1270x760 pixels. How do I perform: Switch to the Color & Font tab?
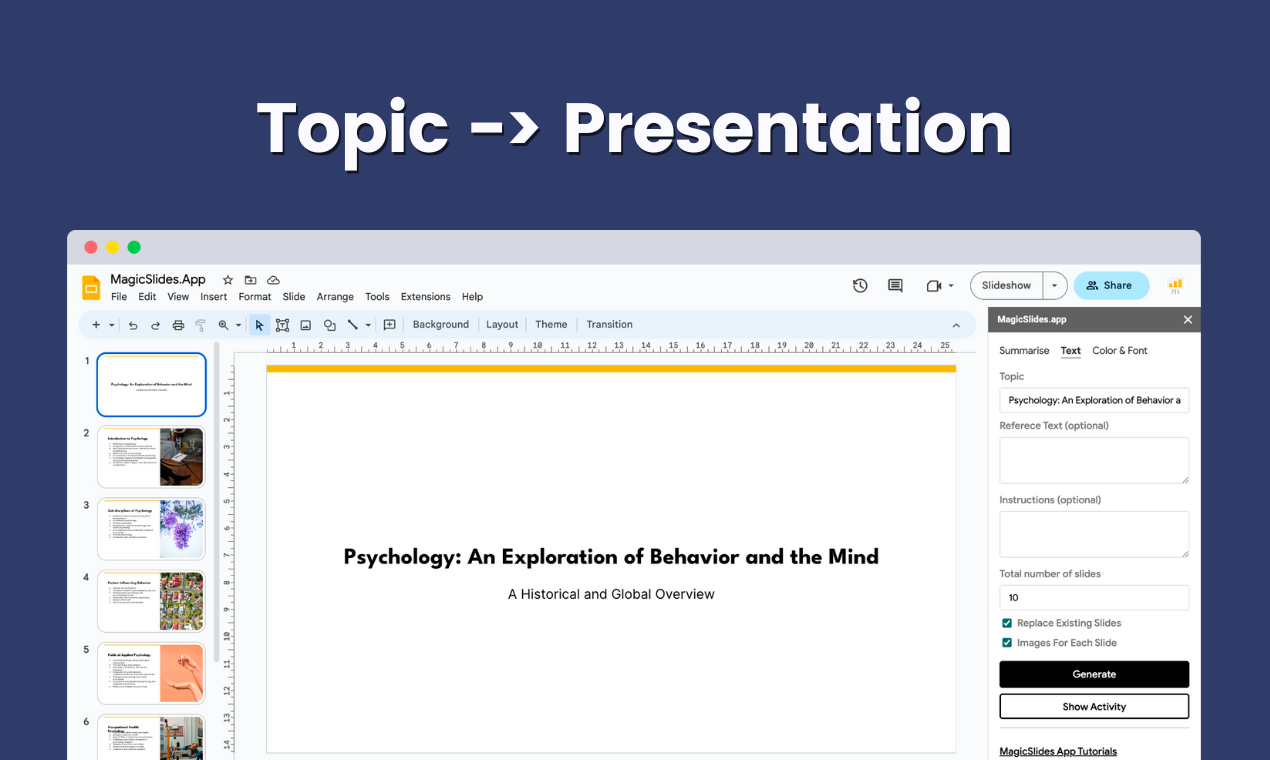pyautogui.click(x=1120, y=351)
